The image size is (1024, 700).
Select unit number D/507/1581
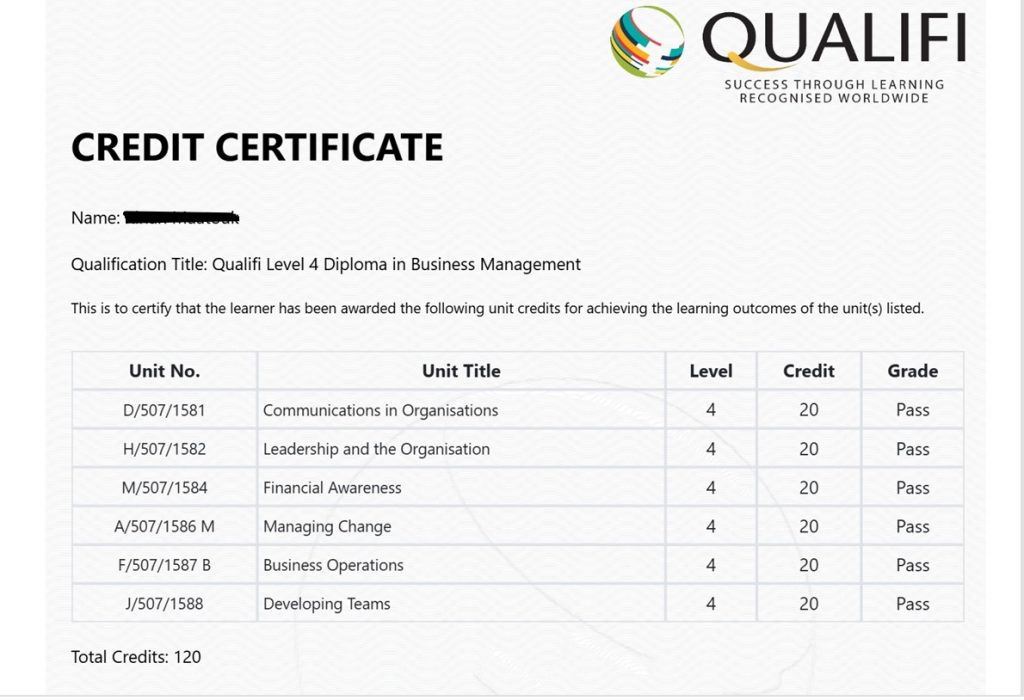point(164,410)
